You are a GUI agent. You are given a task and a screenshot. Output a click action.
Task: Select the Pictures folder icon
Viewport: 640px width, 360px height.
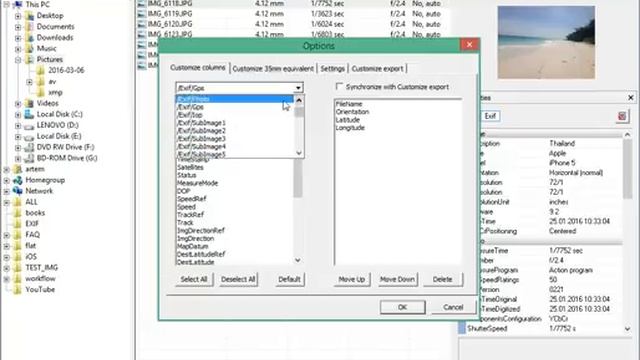click(29, 60)
